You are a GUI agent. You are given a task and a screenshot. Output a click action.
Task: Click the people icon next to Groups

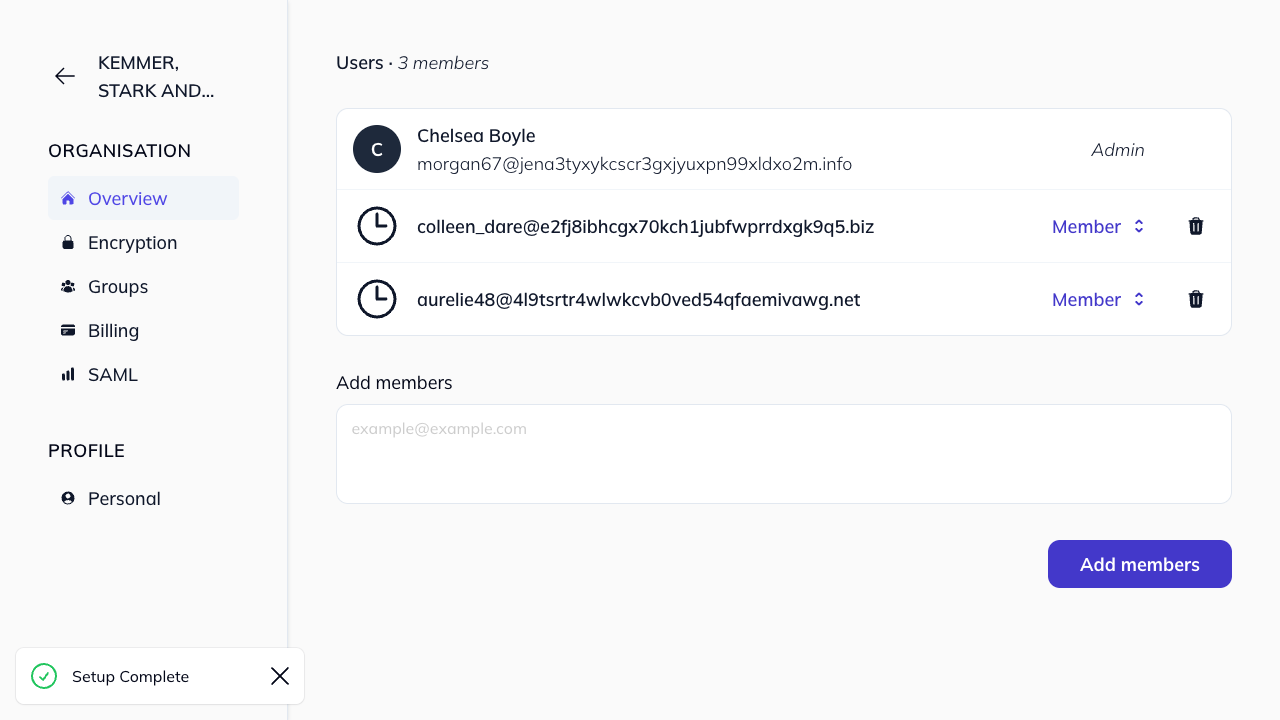pyautogui.click(x=68, y=286)
